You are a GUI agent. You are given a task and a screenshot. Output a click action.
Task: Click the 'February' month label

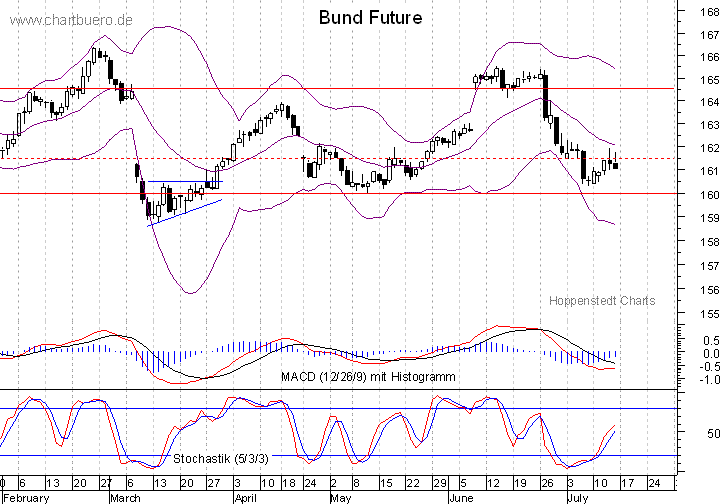27,498
